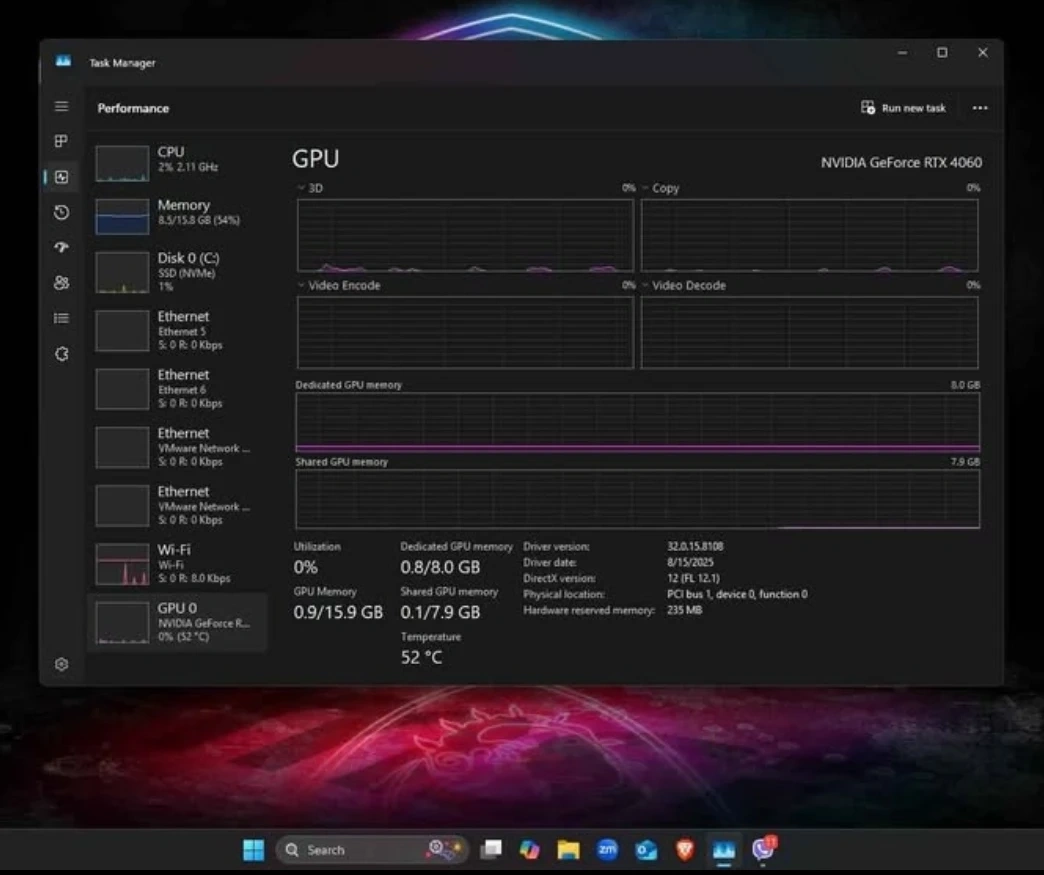Open the Processes page in sidebar
The image size is (1044, 875).
(x=61, y=141)
